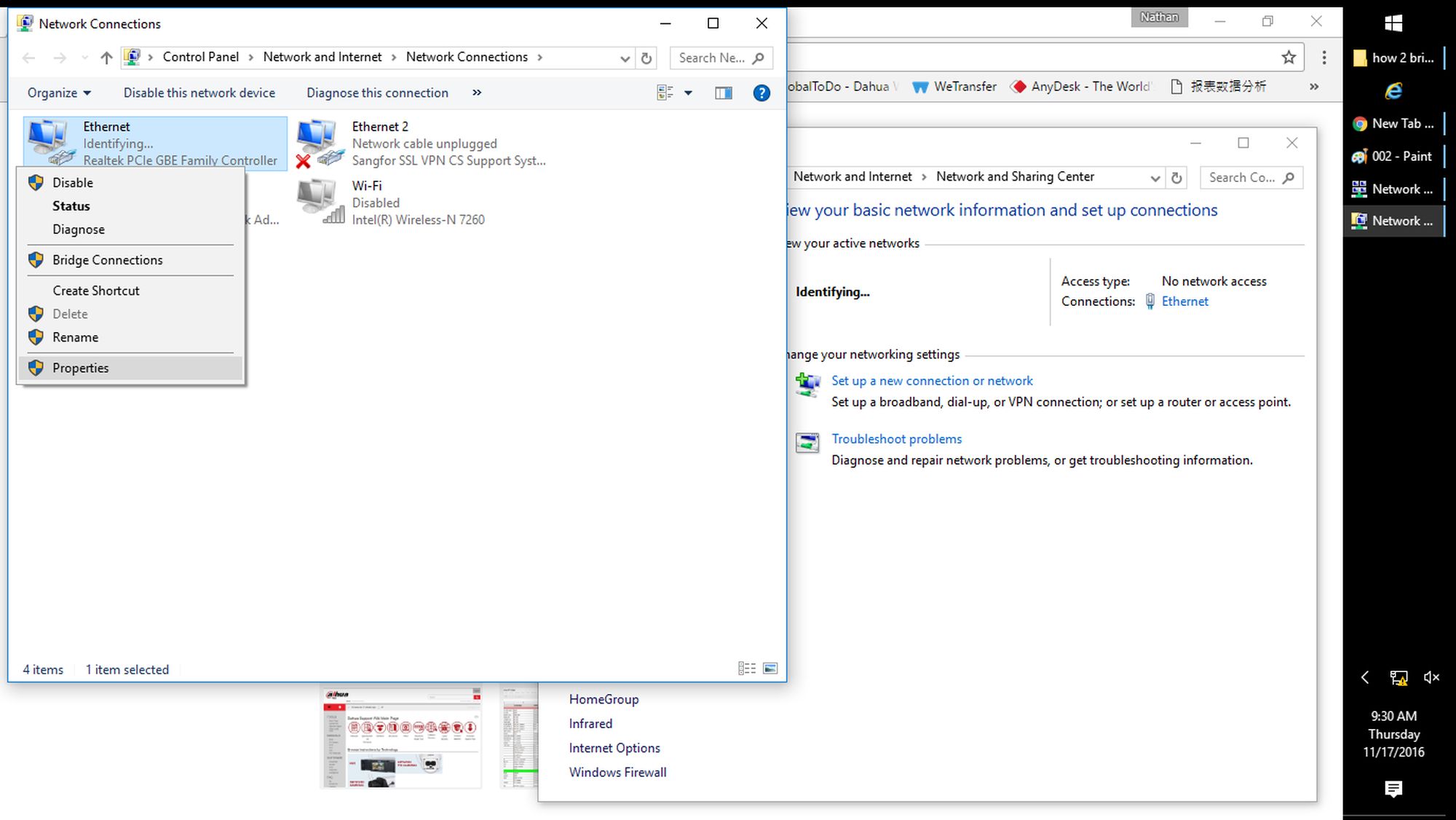This screenshot has width=1456, height=820.
Task: Click the up arrow navigation icon
Action: [106, 58]
